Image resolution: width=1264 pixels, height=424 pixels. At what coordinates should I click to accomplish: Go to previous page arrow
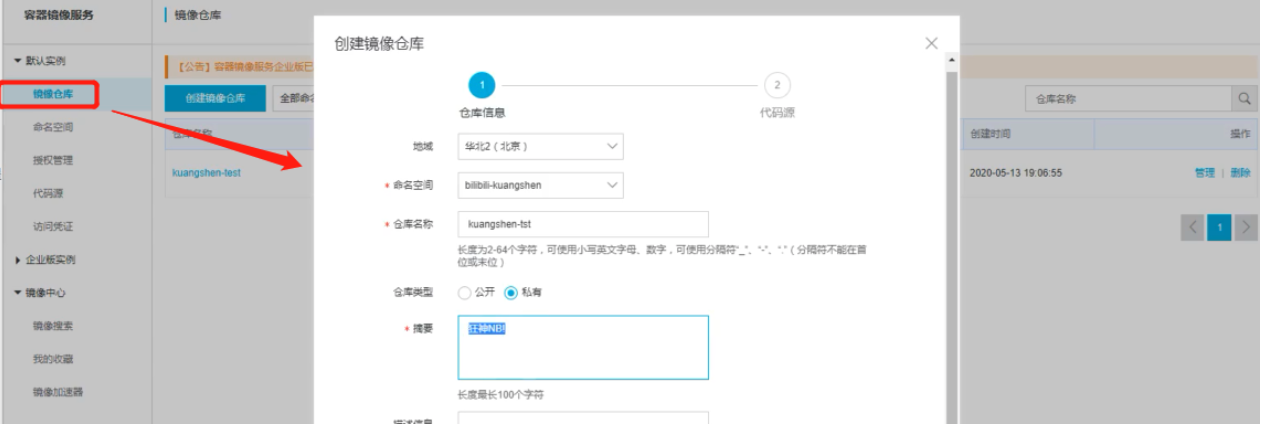coord(1192,227)
